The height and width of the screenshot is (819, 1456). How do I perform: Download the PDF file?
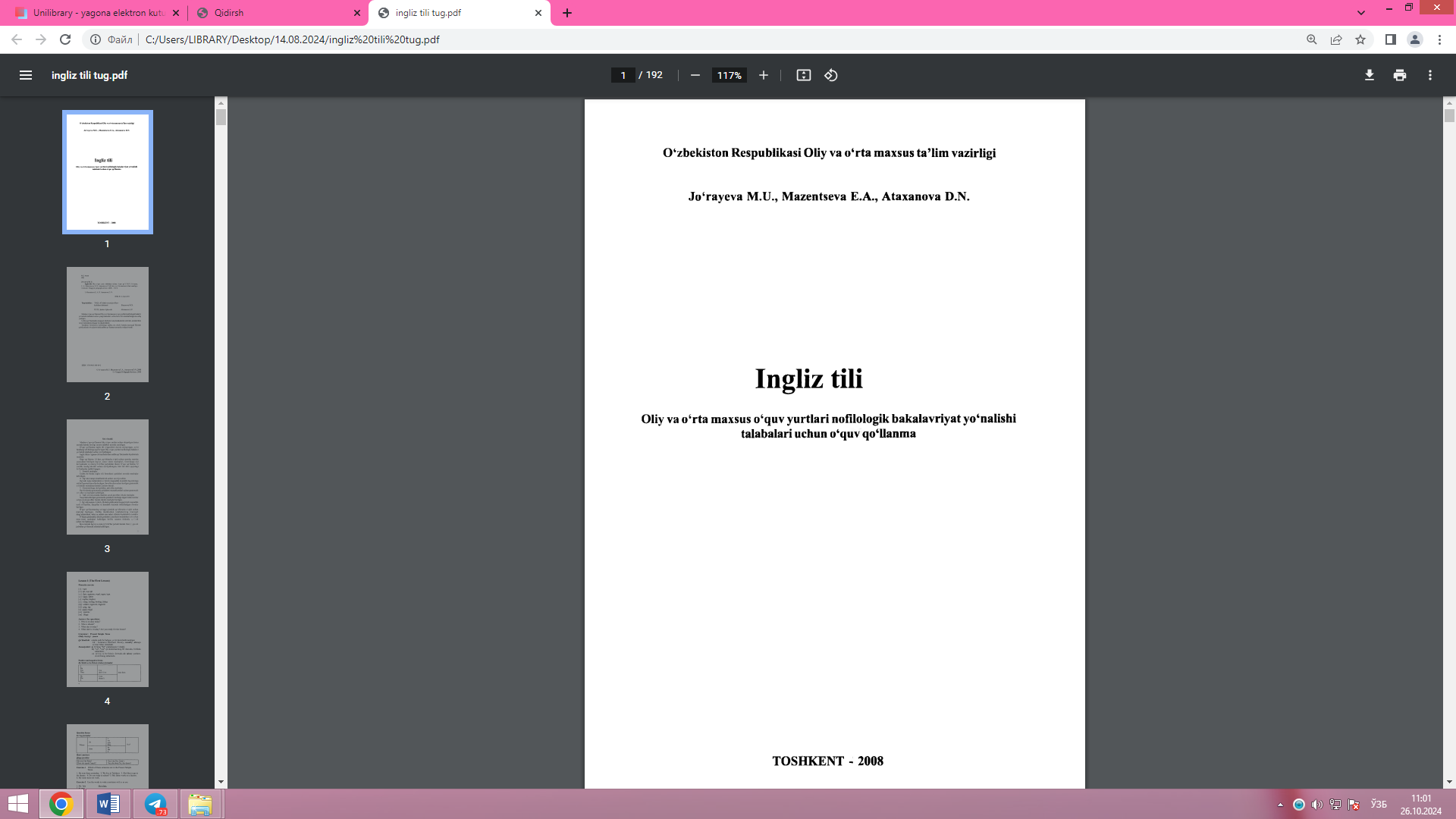click(1370, 75)
